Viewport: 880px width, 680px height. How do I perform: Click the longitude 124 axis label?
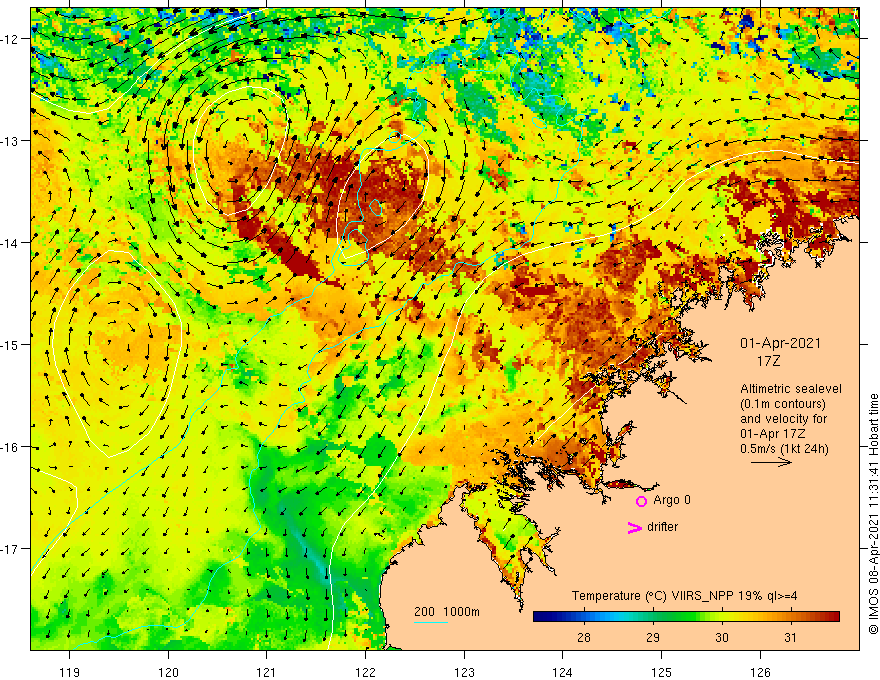click(563, 672)
